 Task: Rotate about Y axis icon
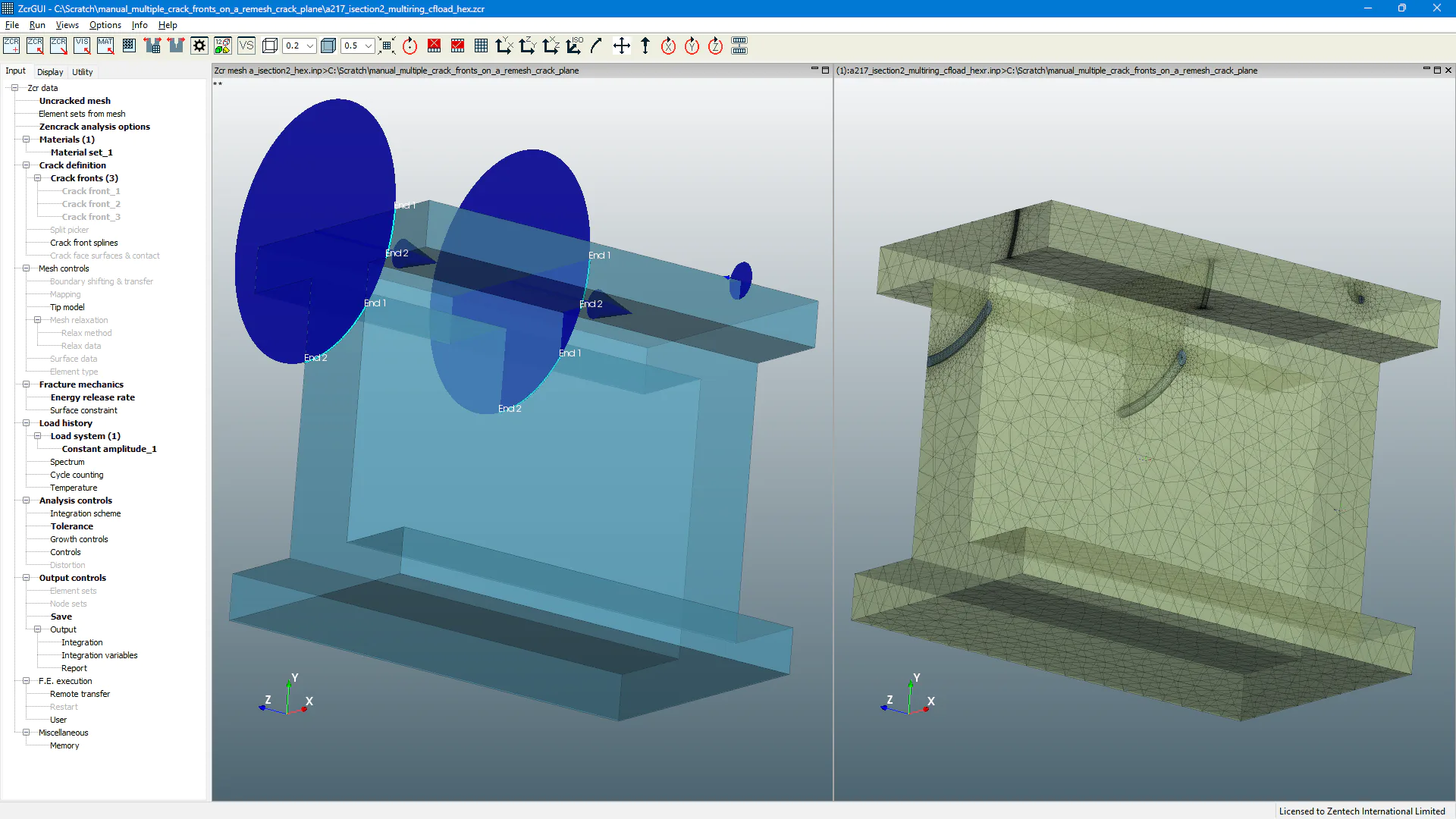(692, 45)
